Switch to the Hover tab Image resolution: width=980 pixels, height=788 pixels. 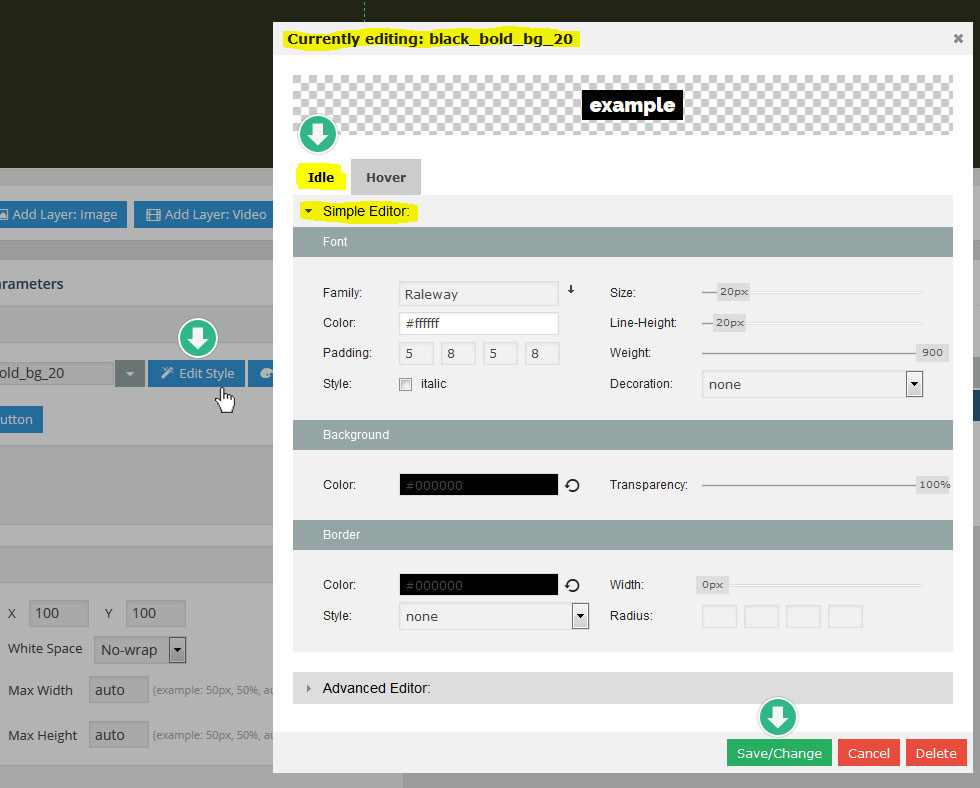[385, 177]
